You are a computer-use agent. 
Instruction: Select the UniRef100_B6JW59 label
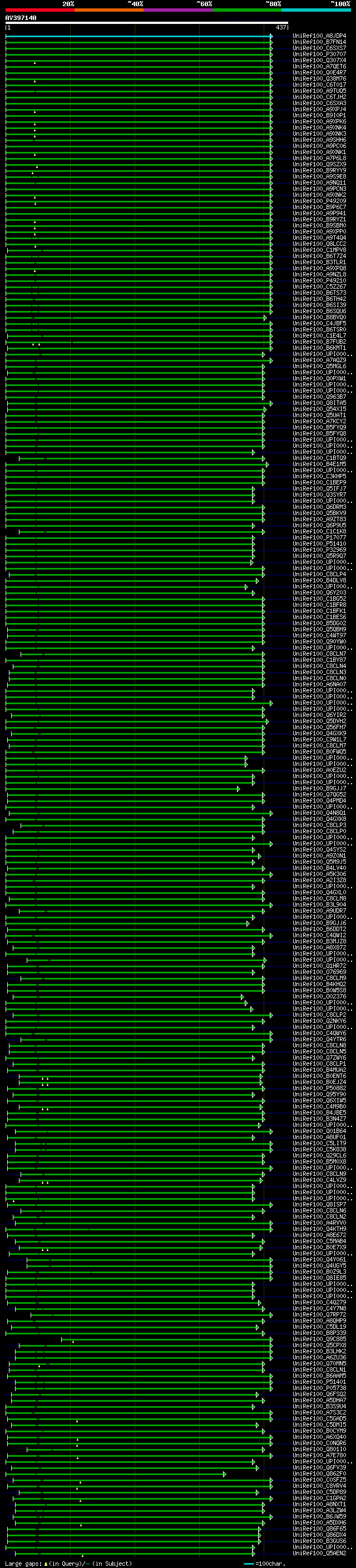click(319, 1516)
